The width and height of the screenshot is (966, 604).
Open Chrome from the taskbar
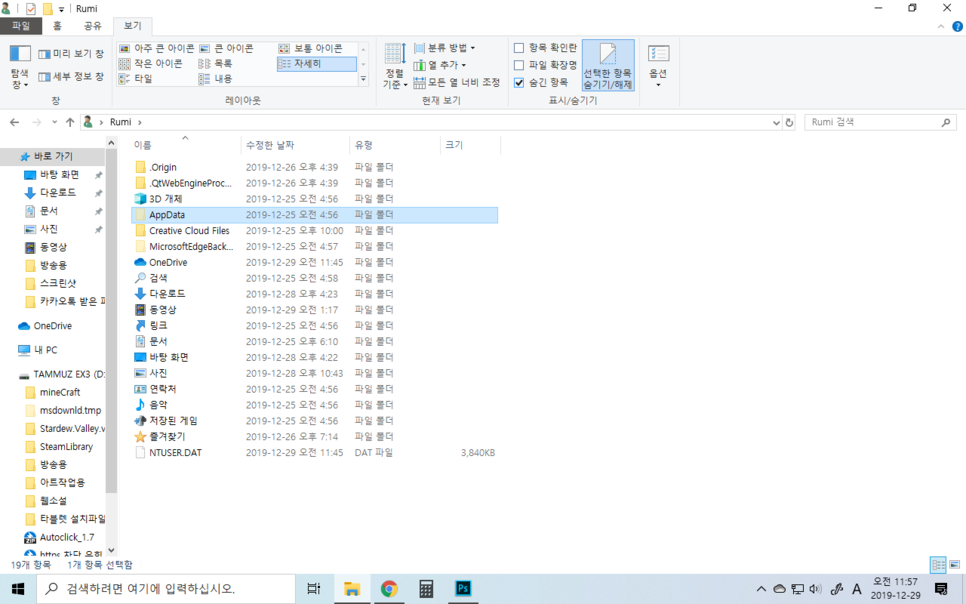click(389, 589)
